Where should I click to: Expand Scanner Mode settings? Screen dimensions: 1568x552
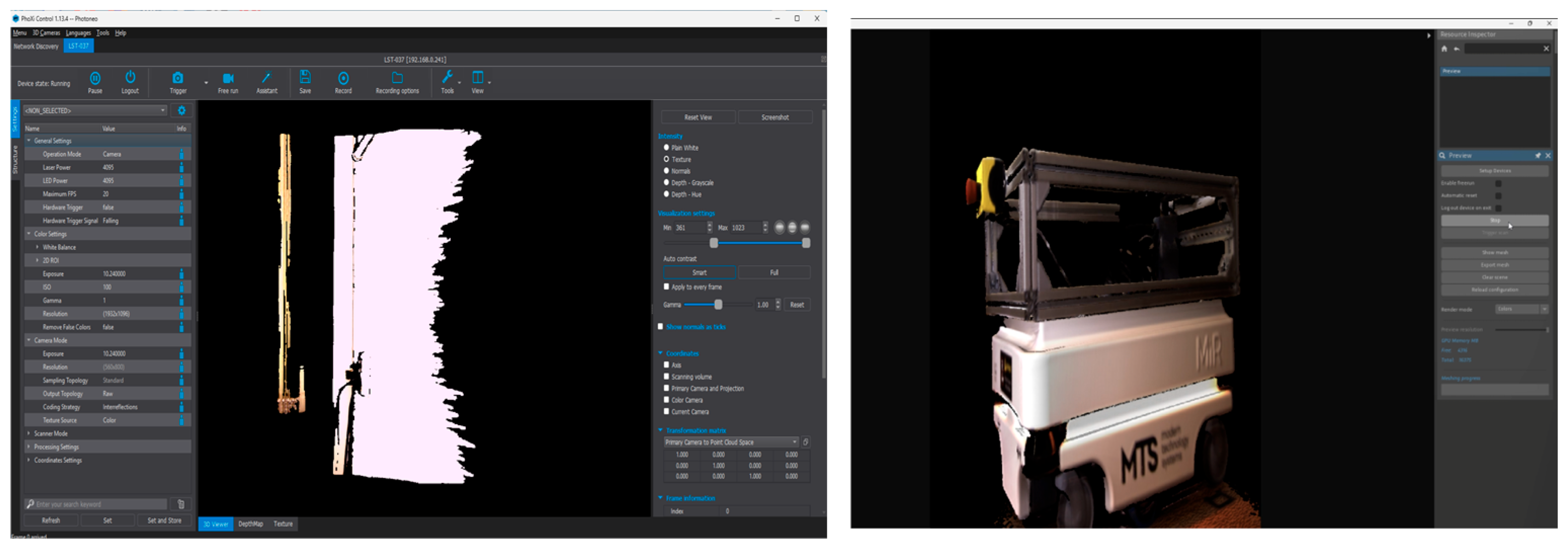(29, 433)
